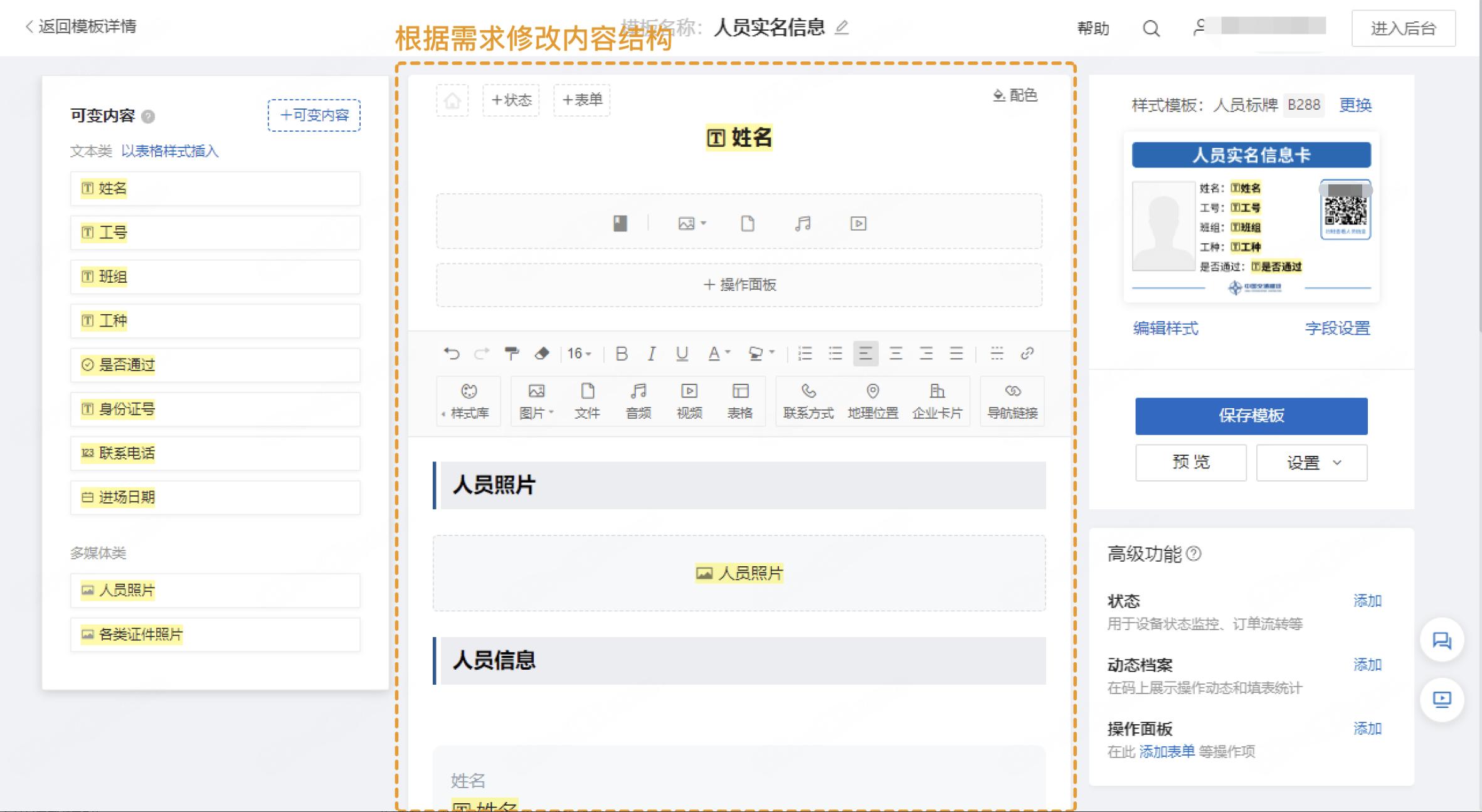Image resolution: width=1482 pixels, height=812 pixels.
Task: Insert video using the 视频 icon
Action: click(x=689, y=401)
